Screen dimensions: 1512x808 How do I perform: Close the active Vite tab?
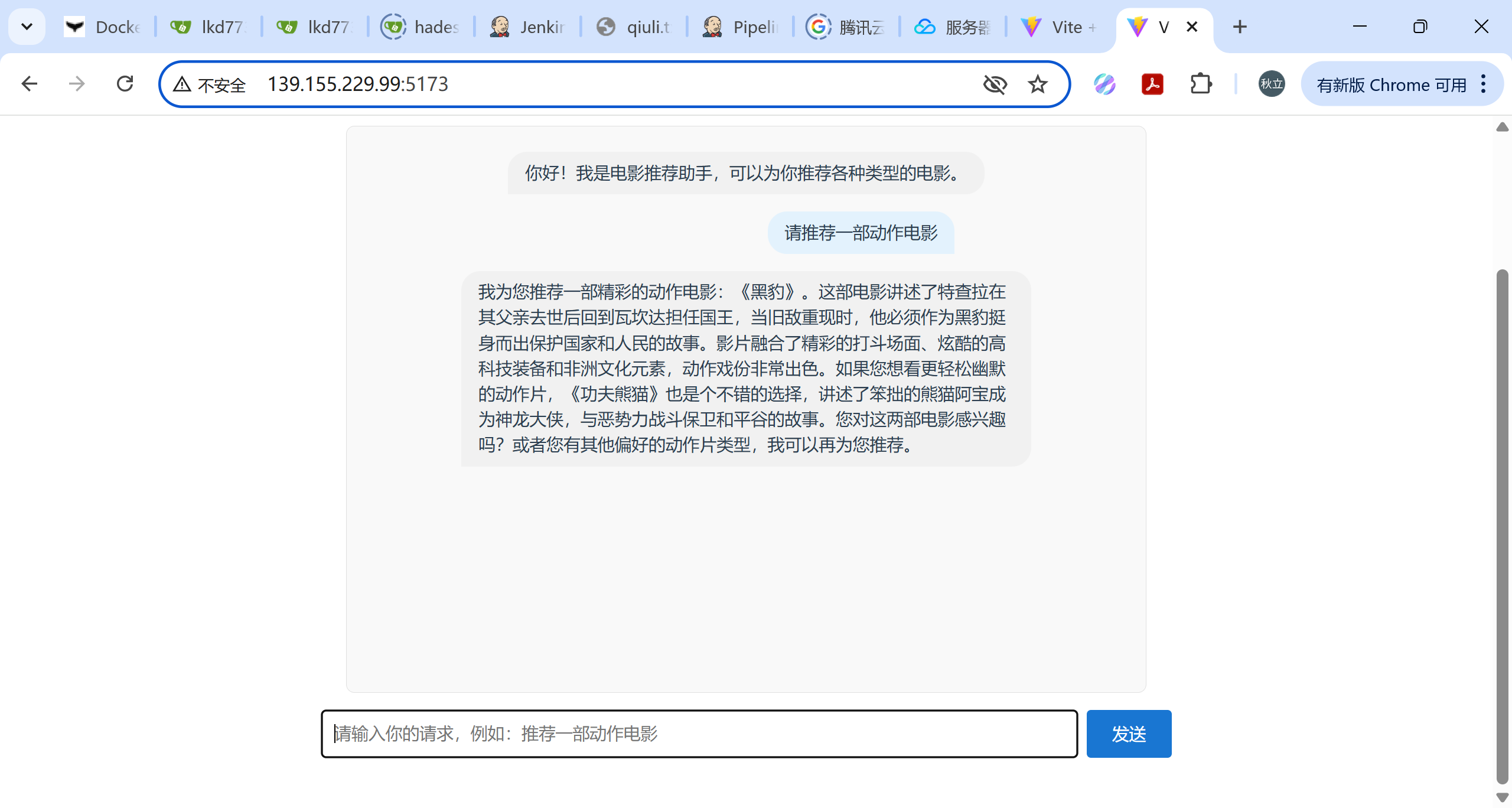click(x=1192, y=27)
